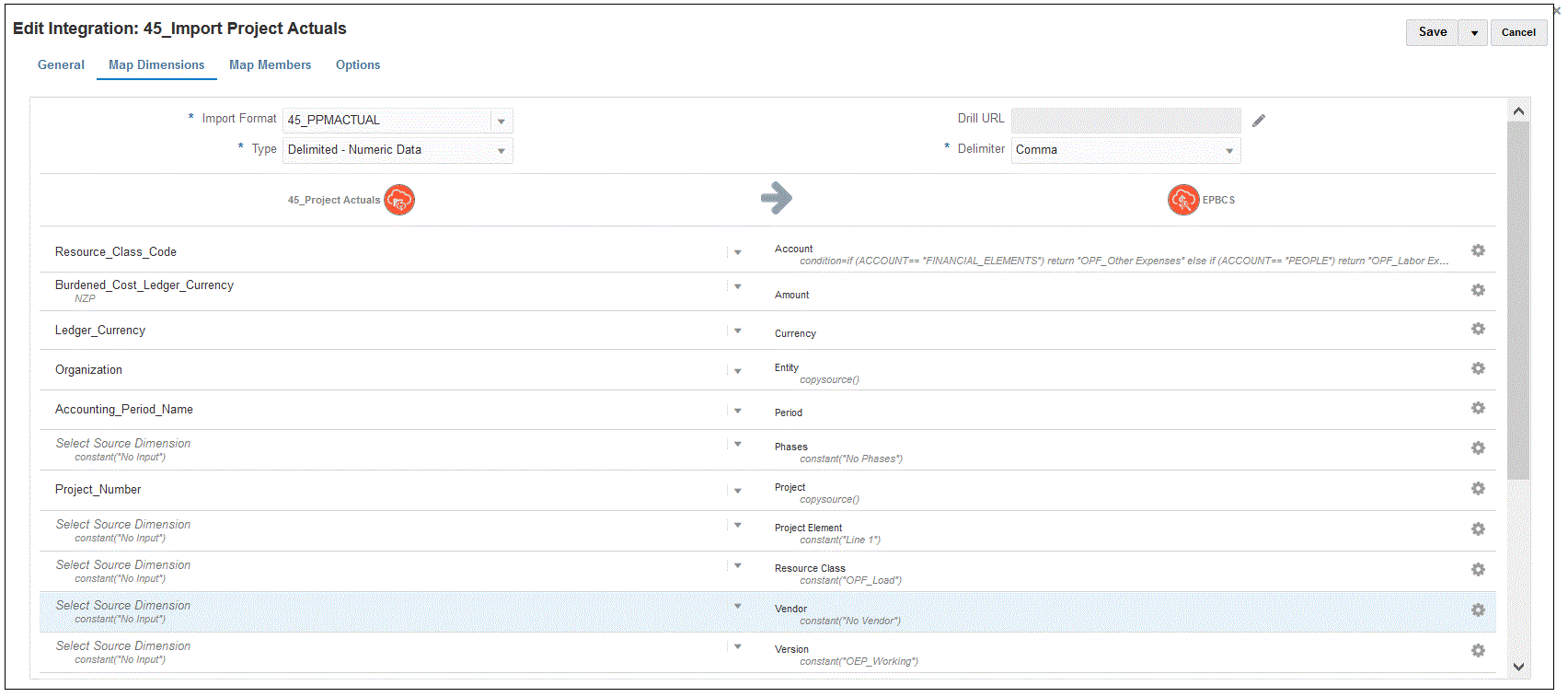
Task: Open settings gear for Version row
Action: 1478,650
